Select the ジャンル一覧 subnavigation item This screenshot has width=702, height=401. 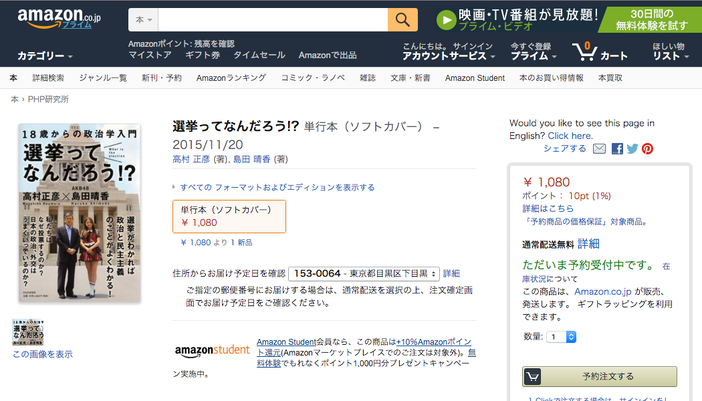tap(103, 78)
